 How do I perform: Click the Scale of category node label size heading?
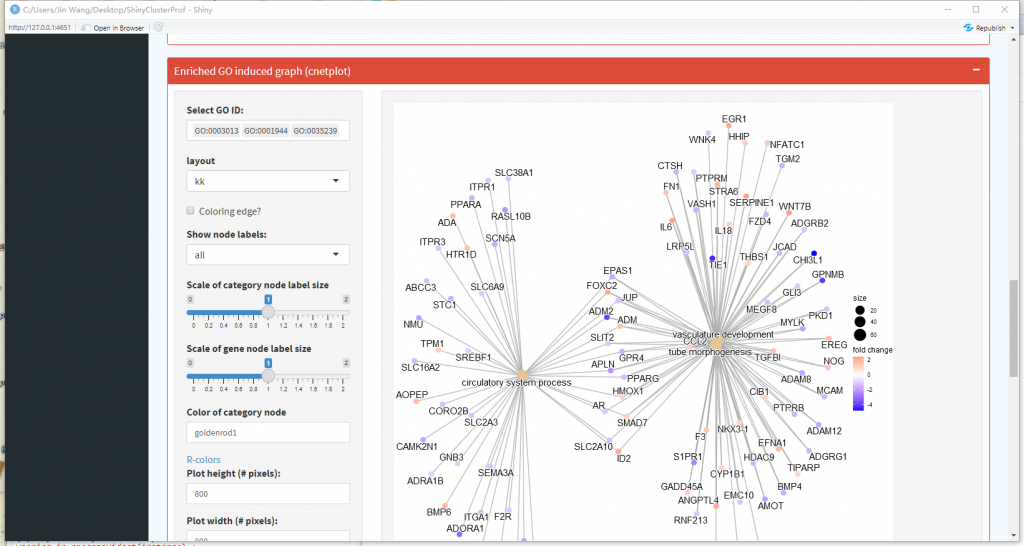[x=257, y=285]
